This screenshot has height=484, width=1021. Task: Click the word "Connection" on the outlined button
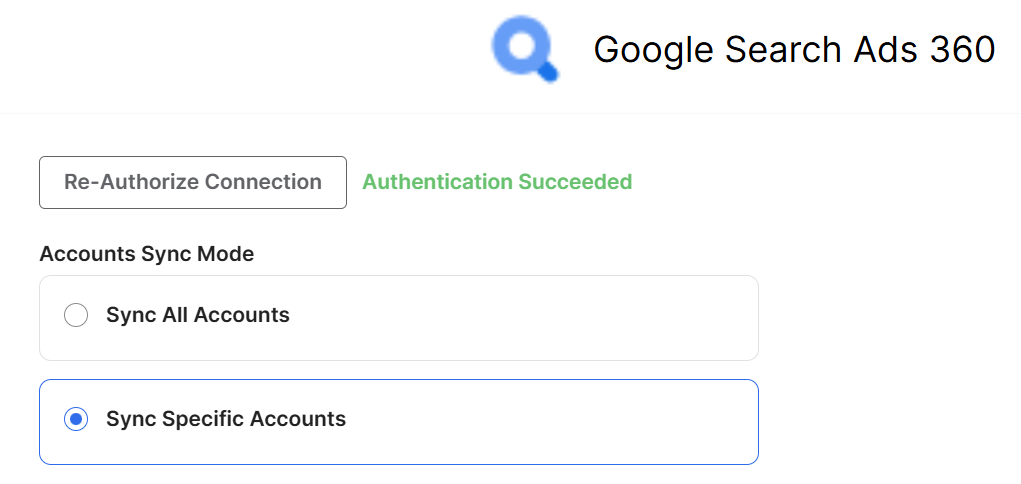coord(263,182)
